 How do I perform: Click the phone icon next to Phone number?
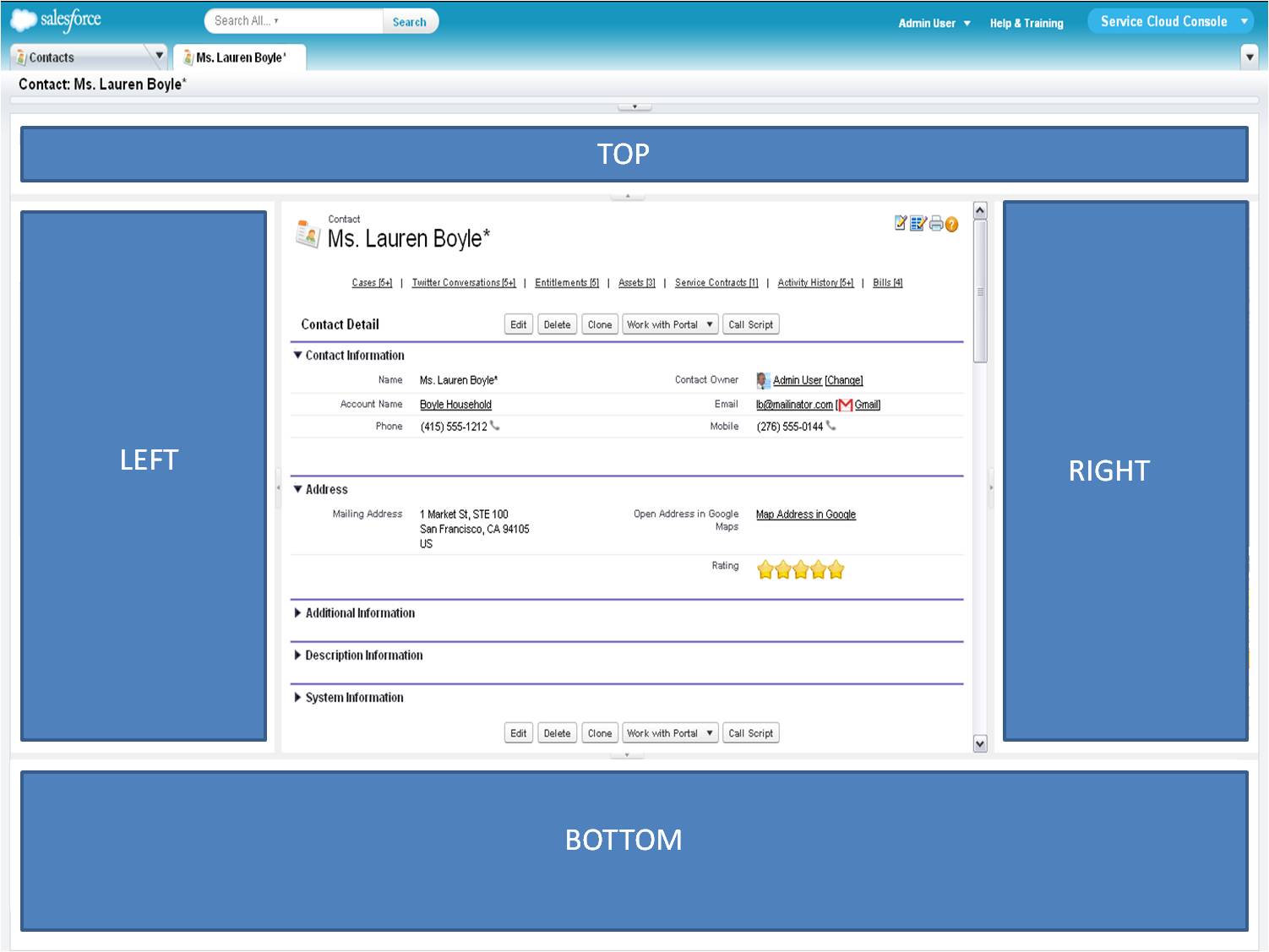495,427
